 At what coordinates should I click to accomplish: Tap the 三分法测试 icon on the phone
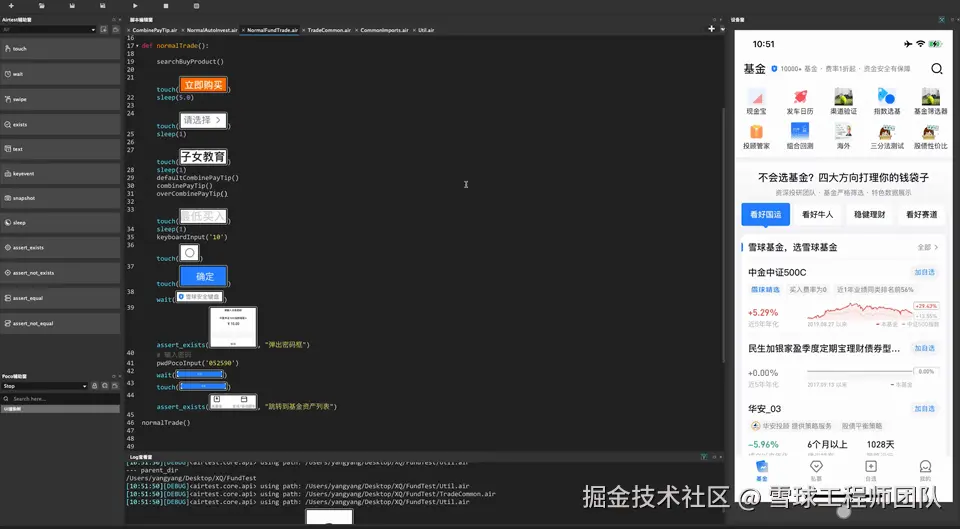tap(887, 137)
